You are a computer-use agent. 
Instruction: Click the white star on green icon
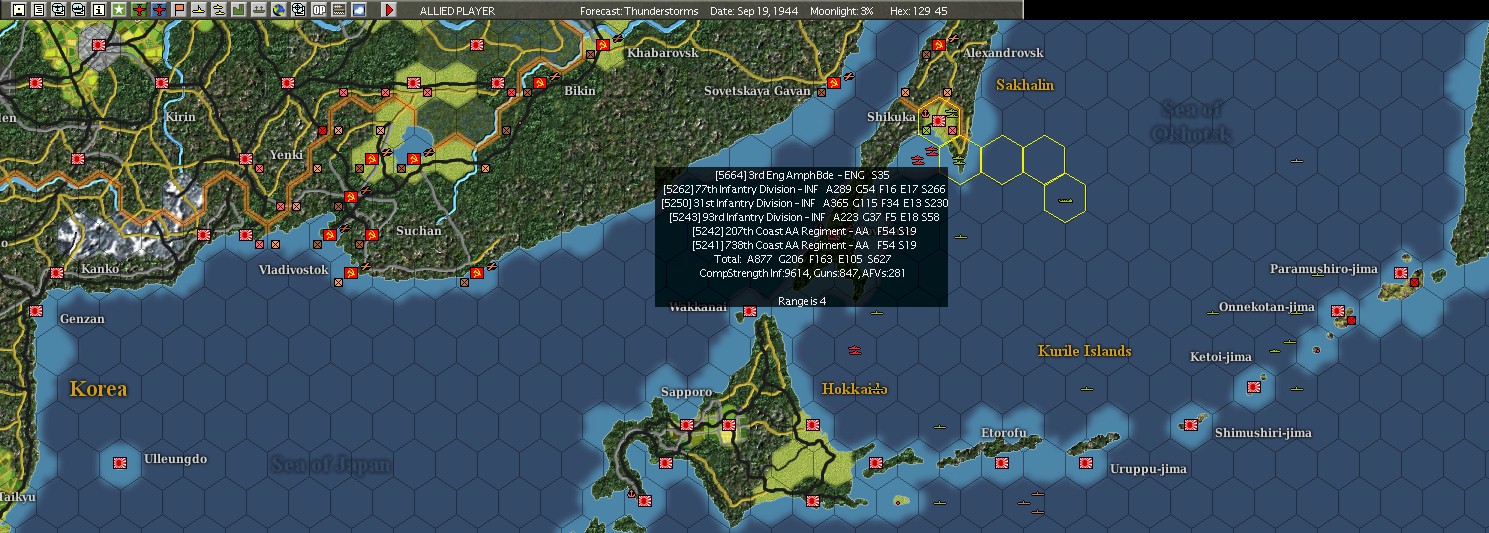(x=119, y=10)
